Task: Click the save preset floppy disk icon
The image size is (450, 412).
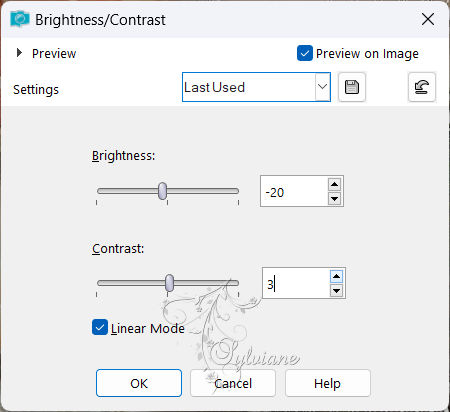Action: tap(352, 87)
